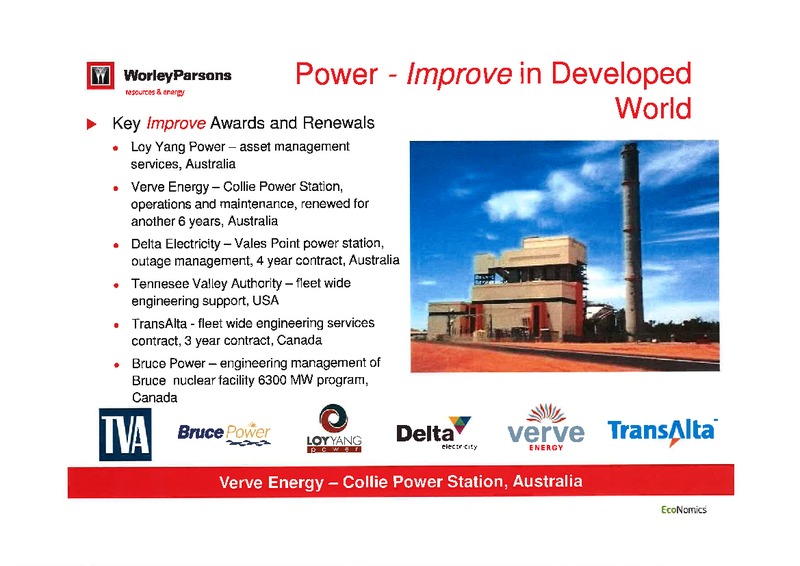Select the Loy Yang Power bullet text
Viewport: 800px width, 566px height.
click(240, 155)
